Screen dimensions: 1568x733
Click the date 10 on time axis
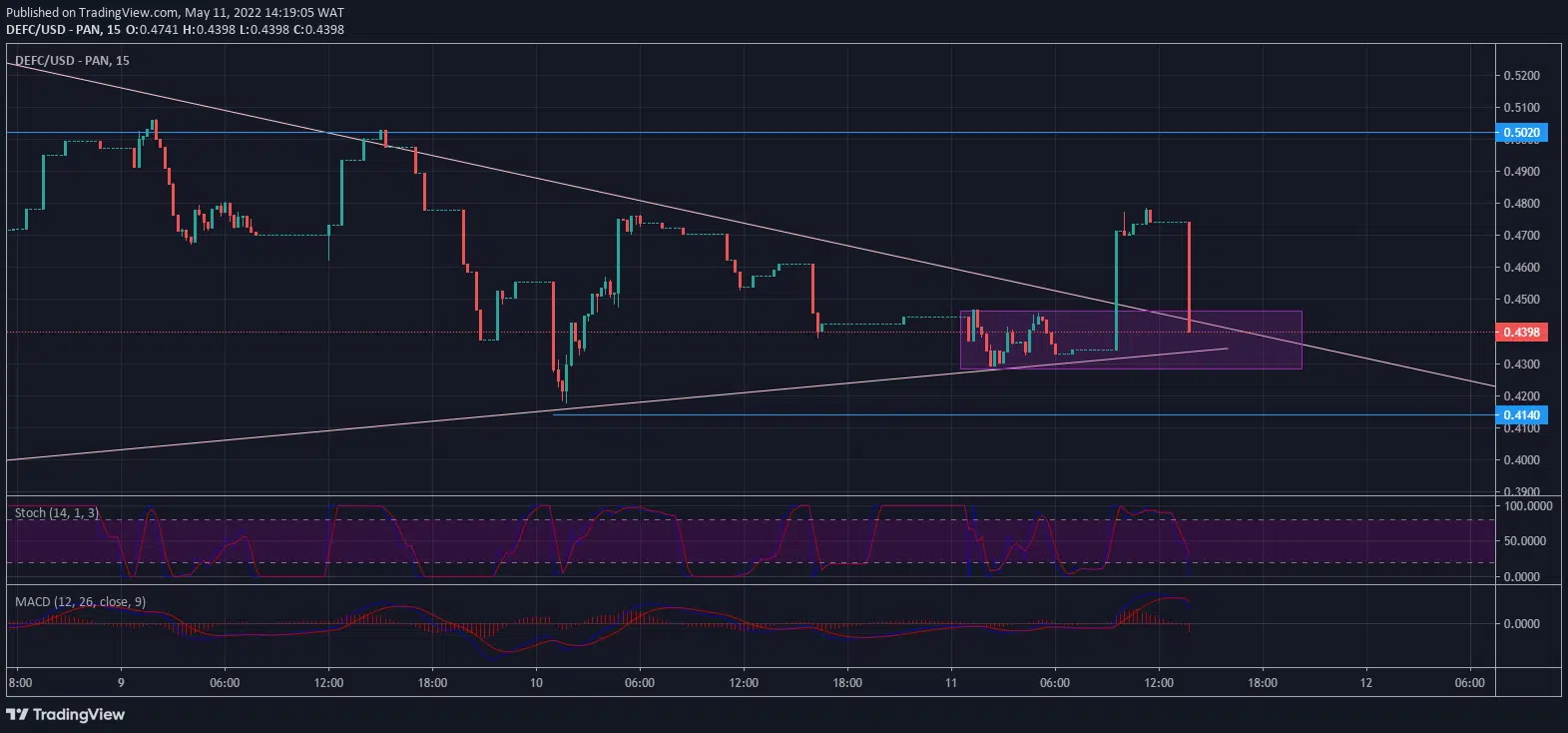click(536, 683)
